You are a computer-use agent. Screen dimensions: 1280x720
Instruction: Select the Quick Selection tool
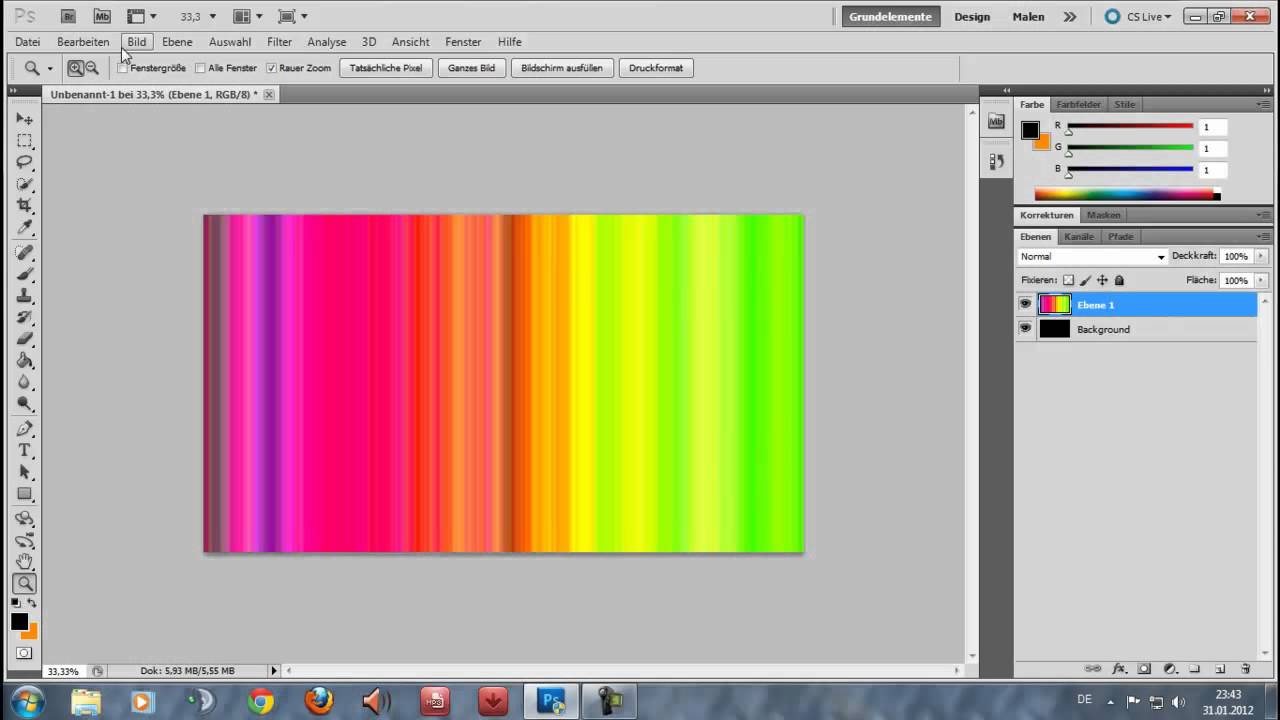[x=25, y=184]
